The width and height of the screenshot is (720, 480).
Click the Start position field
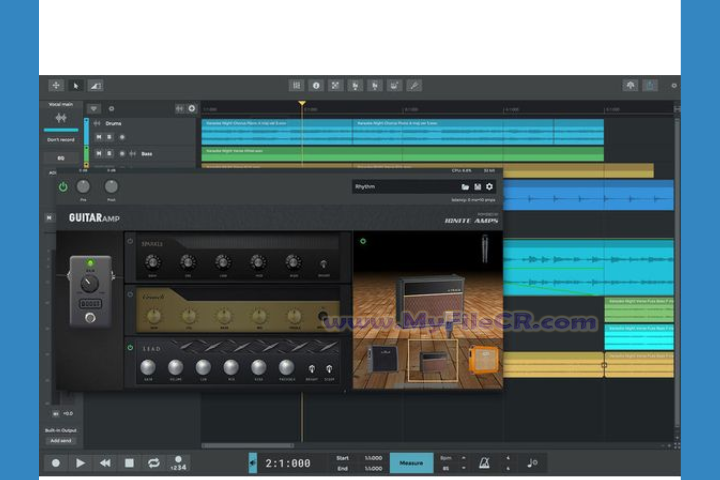(373, 458)
